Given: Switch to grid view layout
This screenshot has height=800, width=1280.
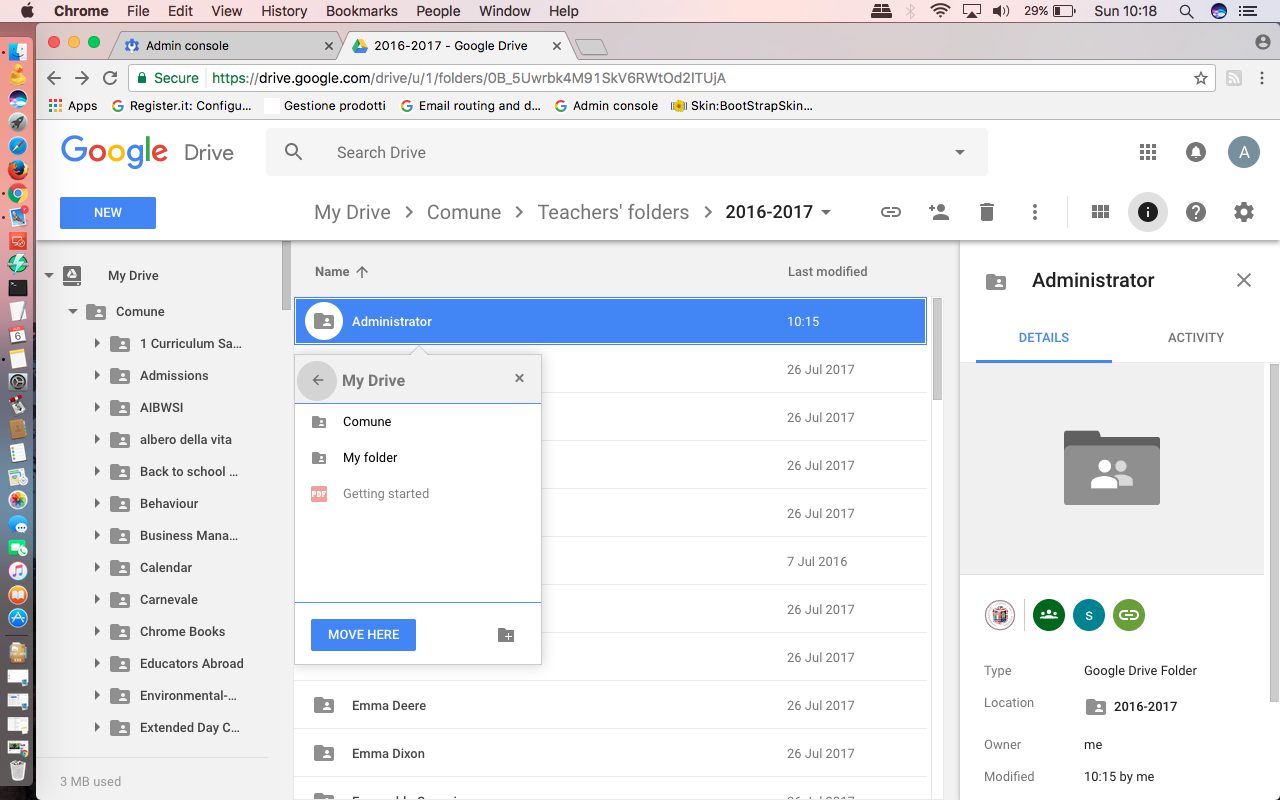Looking at the screenshot, I should click(x=1100, y=212).
